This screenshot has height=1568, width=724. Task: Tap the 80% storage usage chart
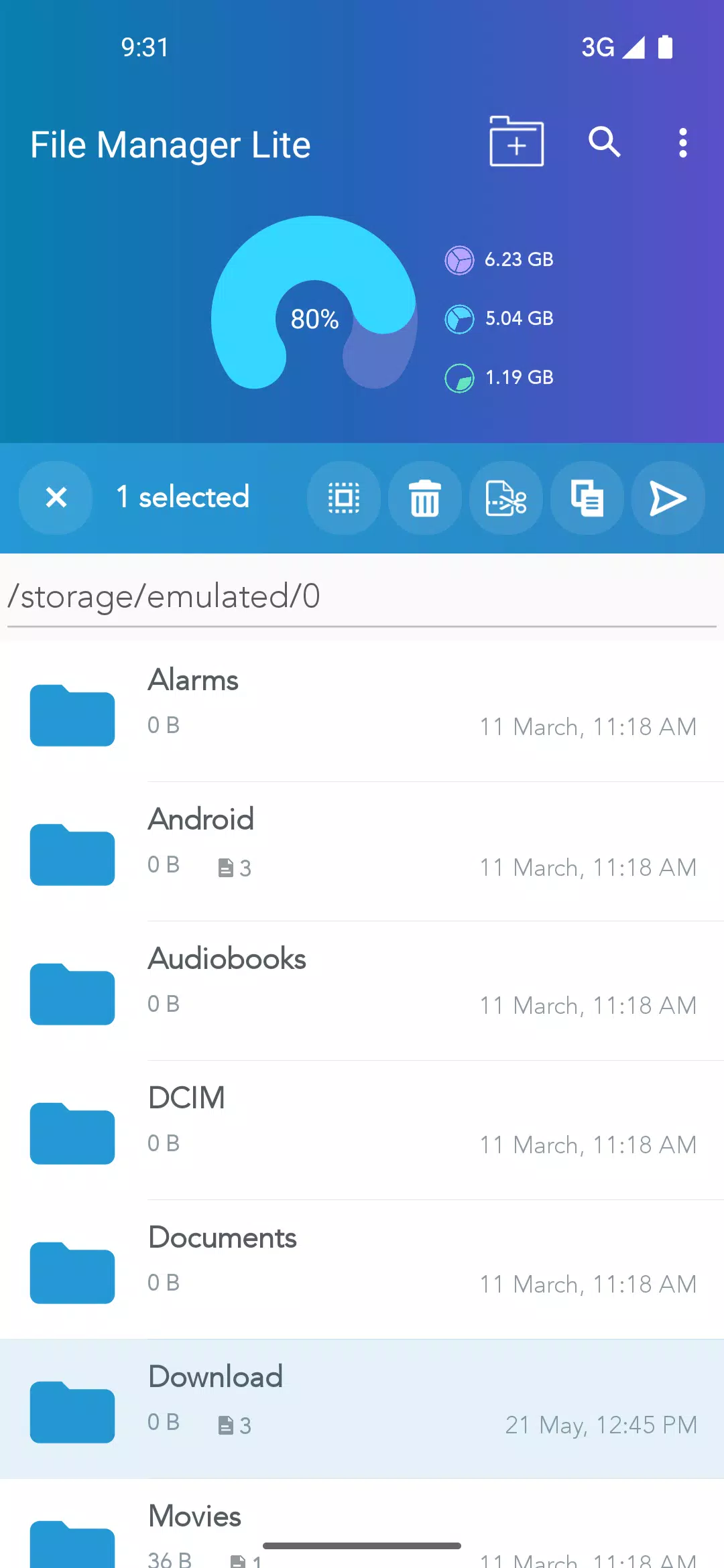(314, 303)
